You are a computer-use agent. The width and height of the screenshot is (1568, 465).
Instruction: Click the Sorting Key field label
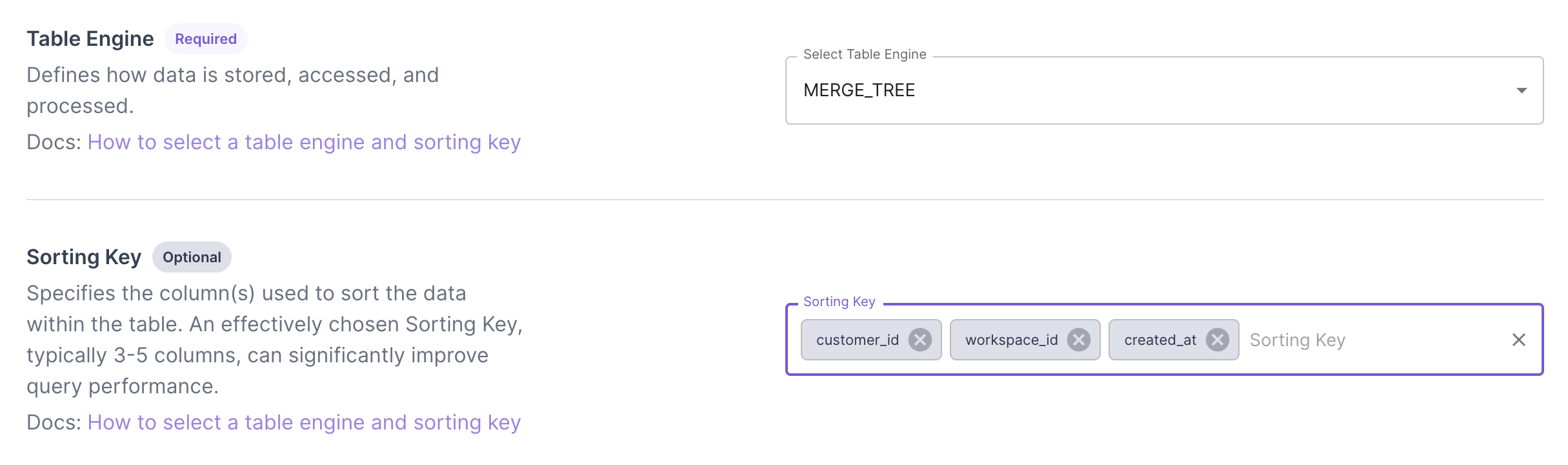838,301
